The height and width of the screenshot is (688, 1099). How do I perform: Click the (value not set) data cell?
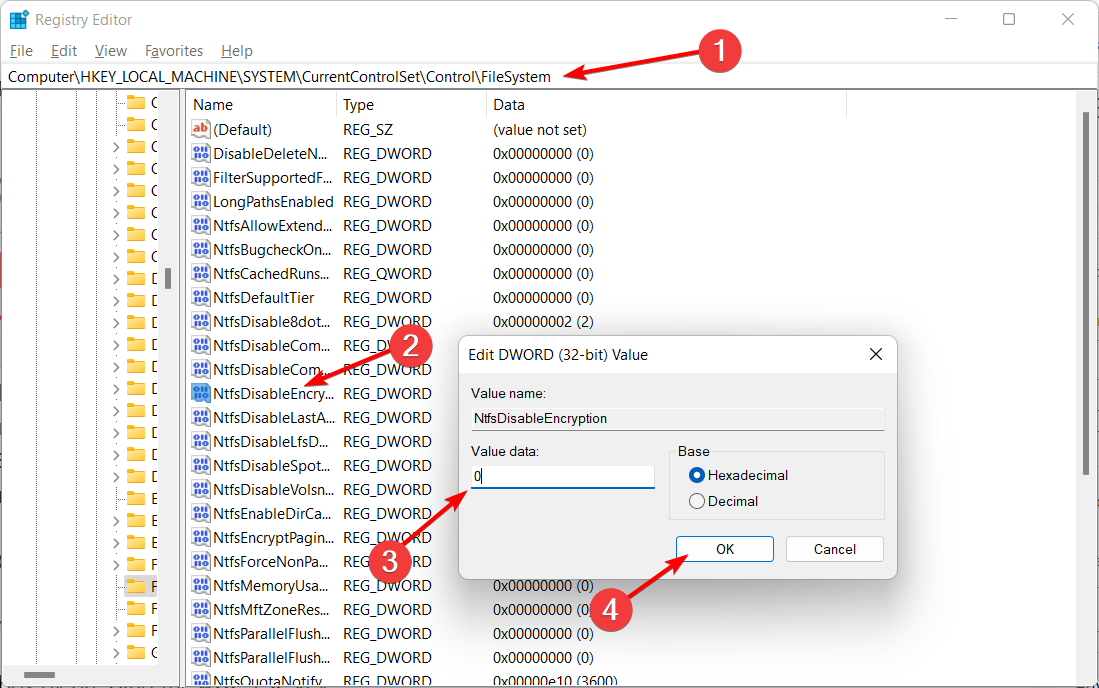pyautogui.click(x=540, y=130)
